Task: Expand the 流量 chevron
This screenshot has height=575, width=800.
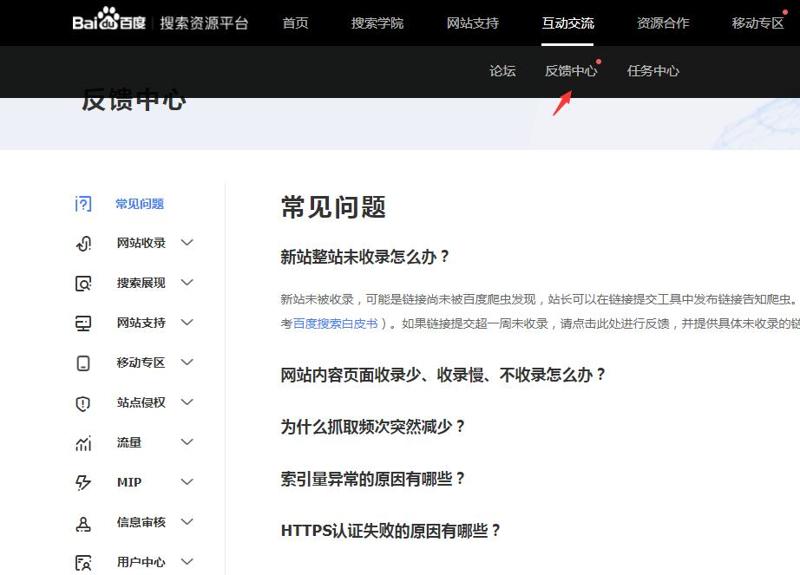Action: pos(187,442)
